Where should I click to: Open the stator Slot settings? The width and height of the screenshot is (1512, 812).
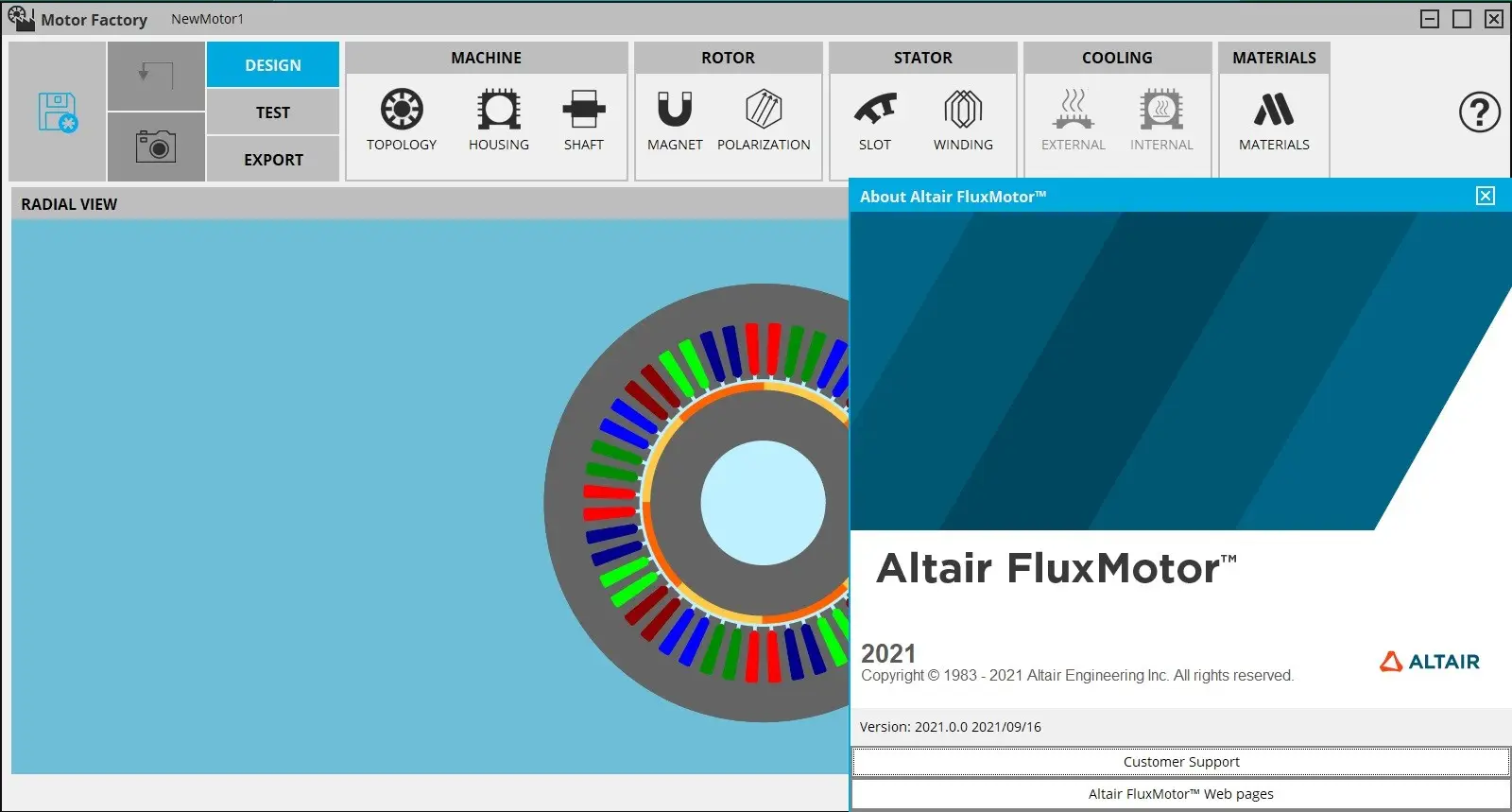(875, 120)
